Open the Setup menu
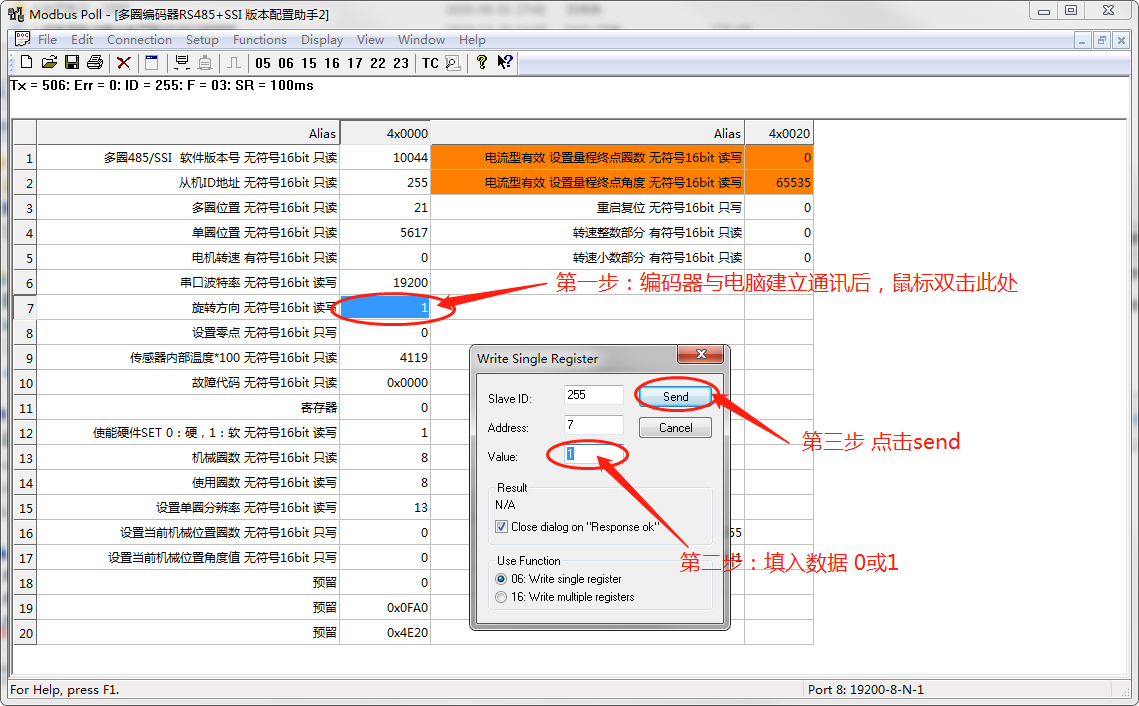 (x=202, y=40)
